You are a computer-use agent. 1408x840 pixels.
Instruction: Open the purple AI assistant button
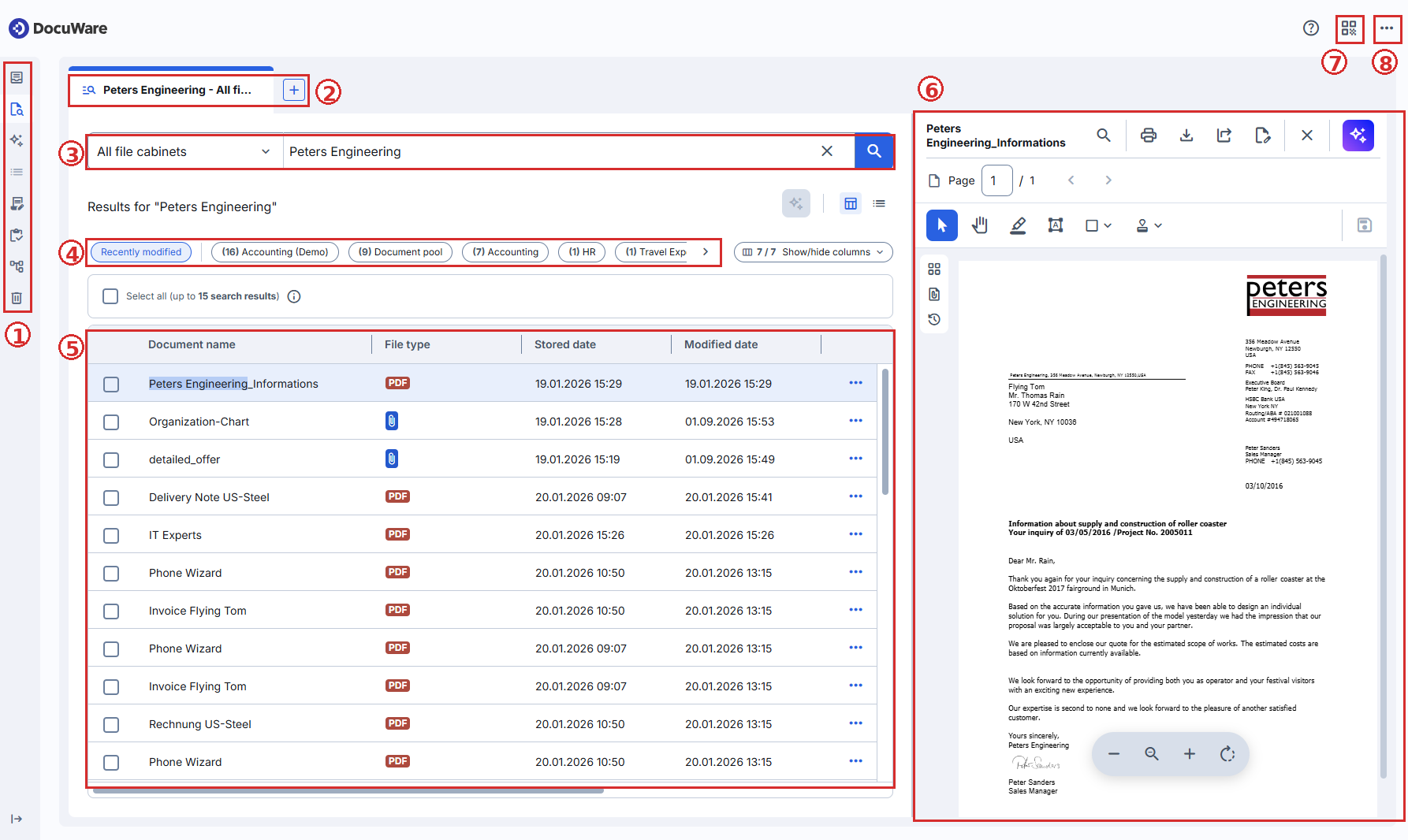pos(1358,136)
